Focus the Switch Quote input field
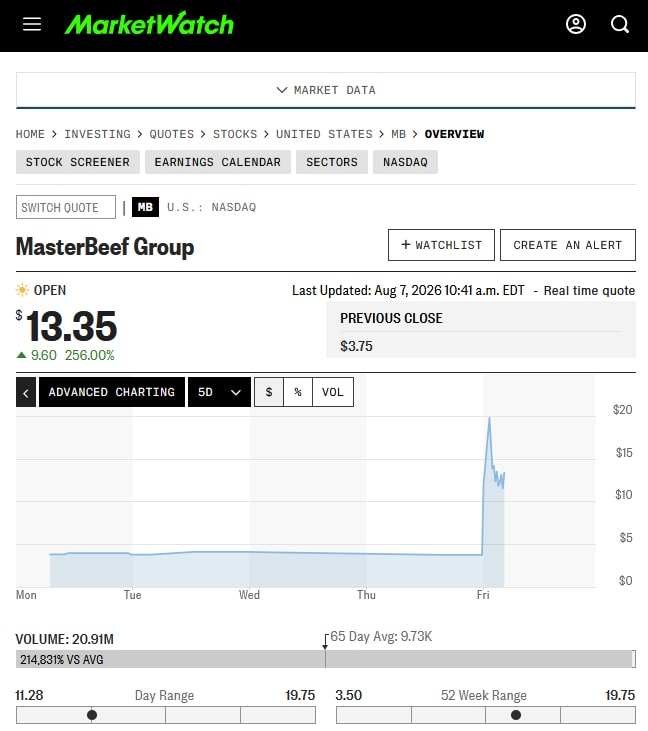The width and height of the screenshot is (648, 731). pos(66,207)
